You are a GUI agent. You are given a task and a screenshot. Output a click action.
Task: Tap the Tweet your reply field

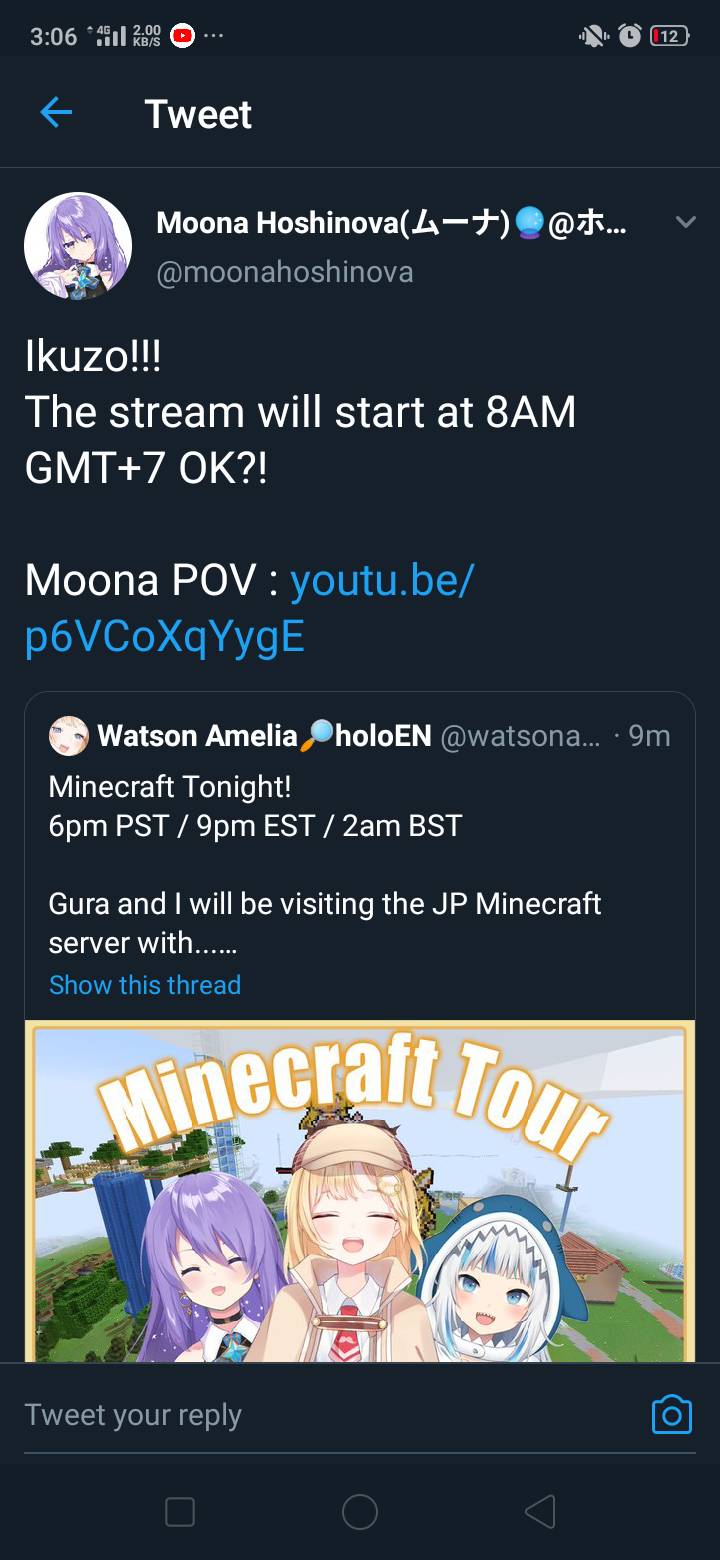click(x=300, y=1415)
